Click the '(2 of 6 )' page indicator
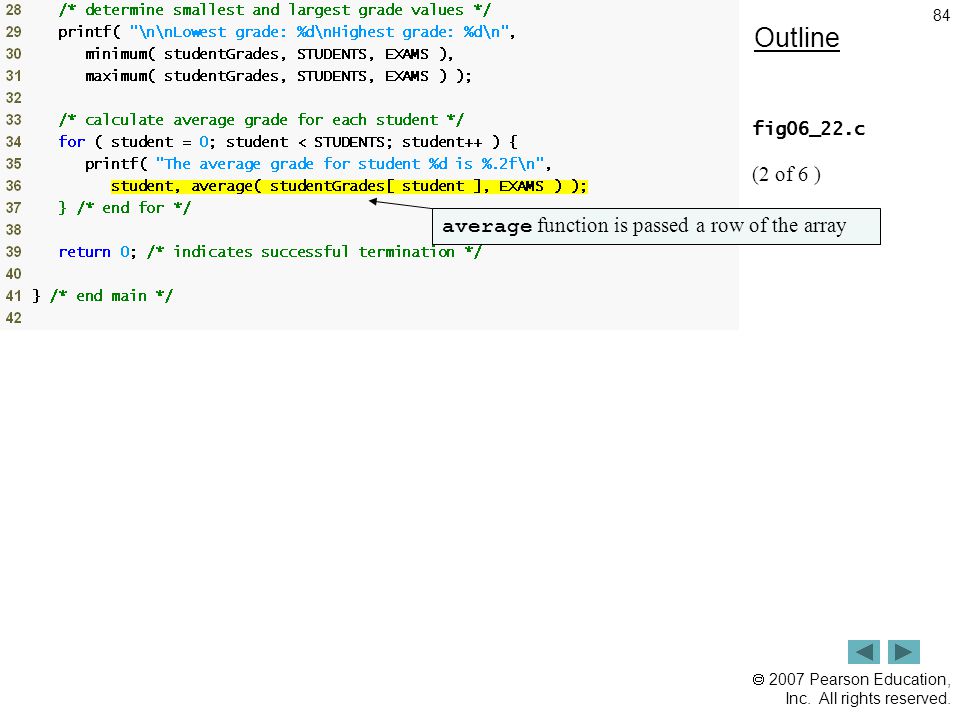960x720 pixels. [786, 174]
